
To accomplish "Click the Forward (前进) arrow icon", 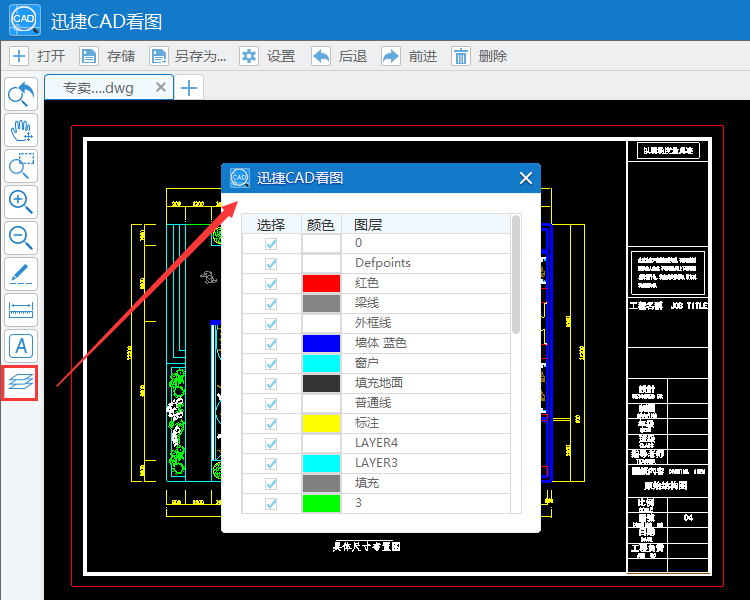I will coord(391,56).
